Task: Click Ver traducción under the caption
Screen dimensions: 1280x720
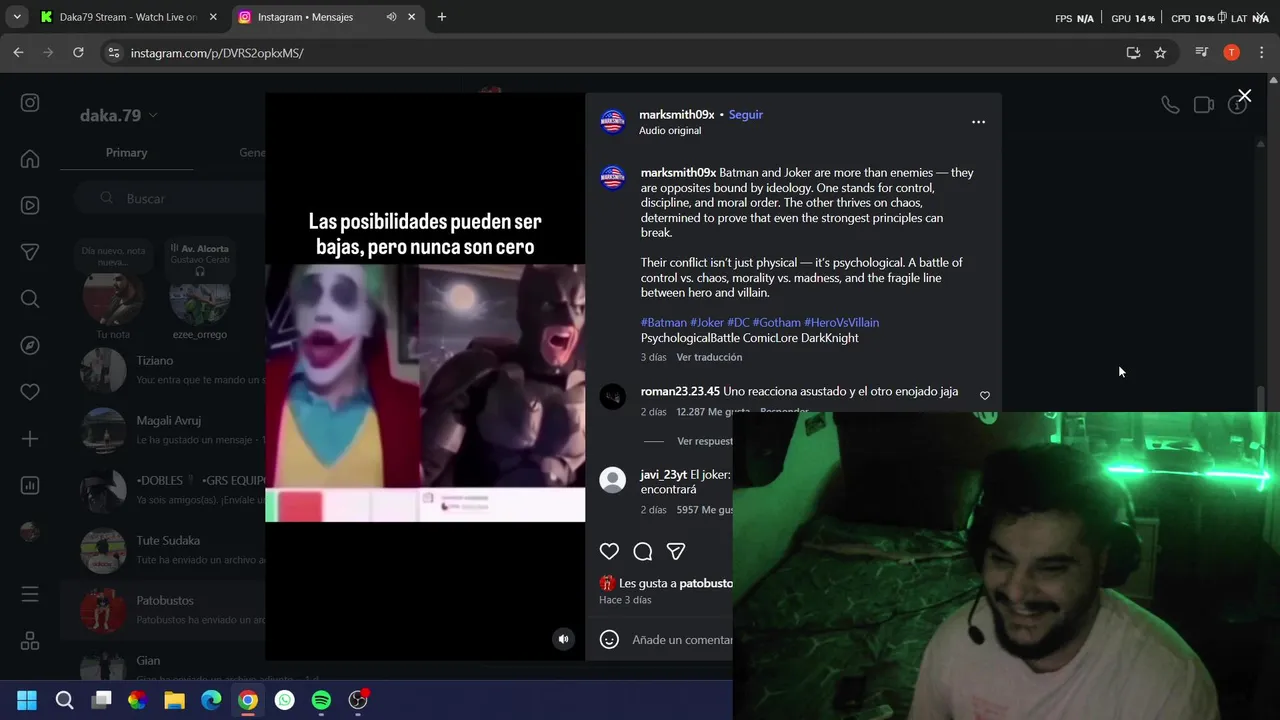Action: click(x=709, y=357)
